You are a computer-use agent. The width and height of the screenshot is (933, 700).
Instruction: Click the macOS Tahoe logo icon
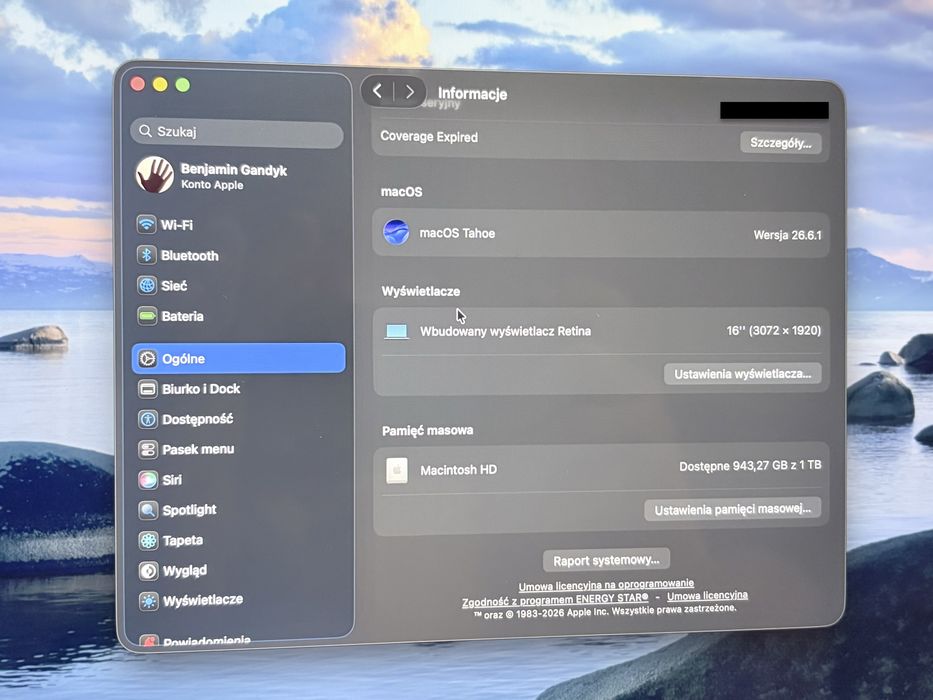click(x=396, y=233)
